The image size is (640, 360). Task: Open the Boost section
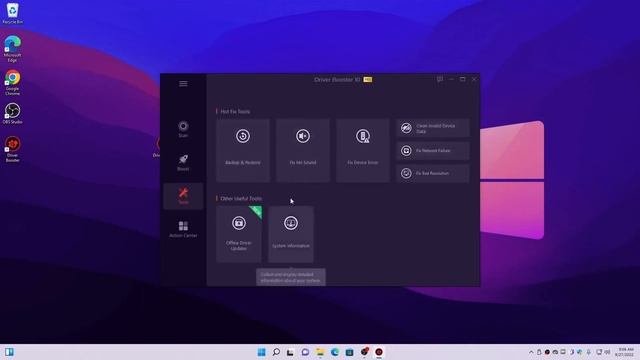183,162
